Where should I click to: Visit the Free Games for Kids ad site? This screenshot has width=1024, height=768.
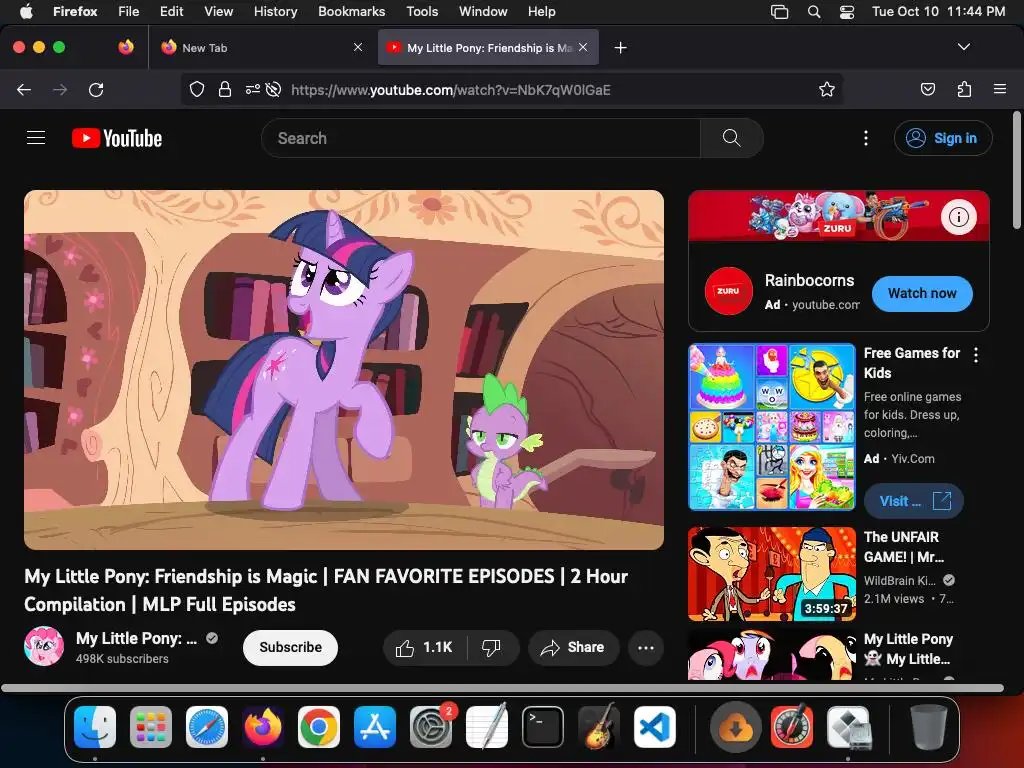click(x=913, y=501)
